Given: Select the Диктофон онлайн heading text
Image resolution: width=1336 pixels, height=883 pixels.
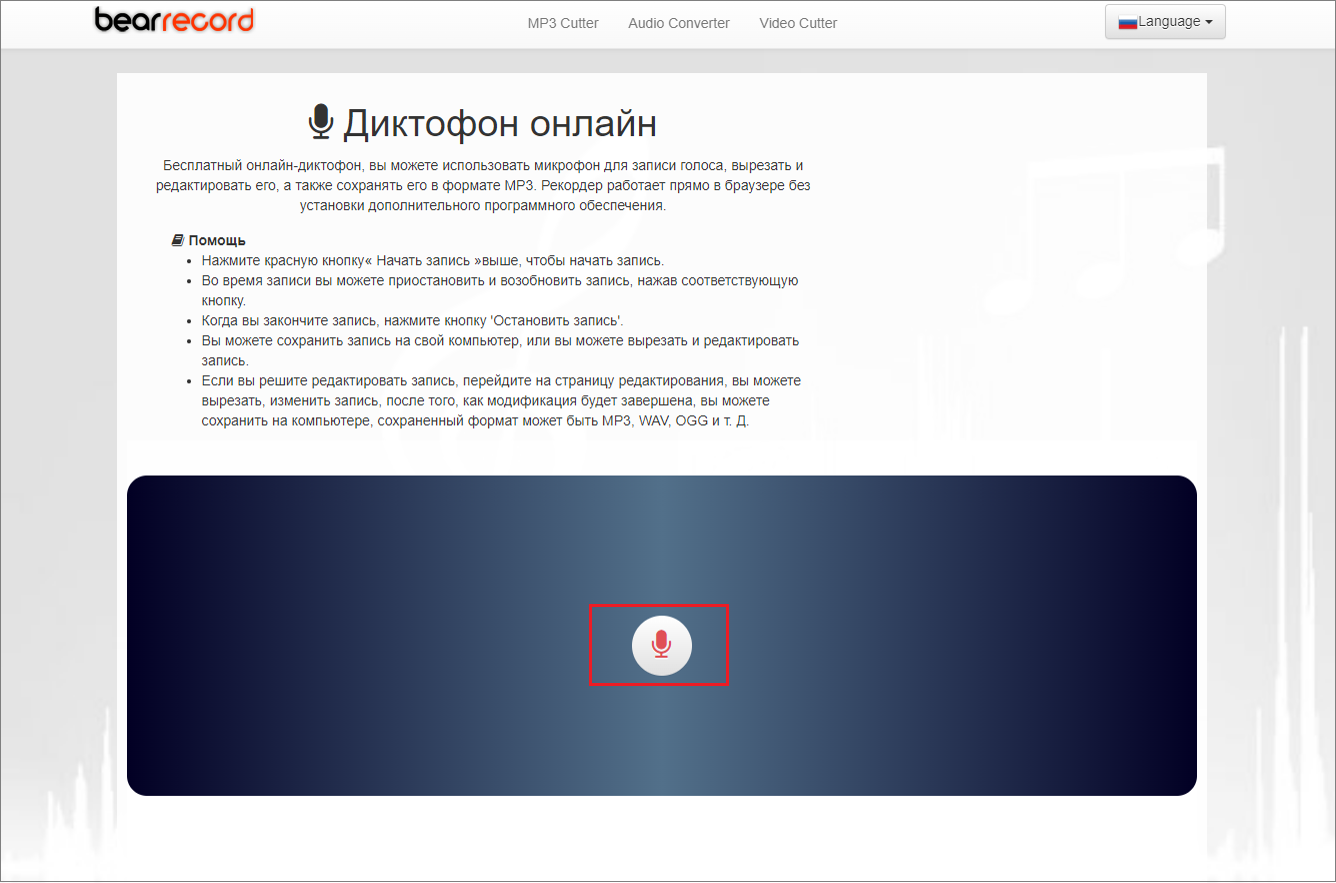Looking at the screenshot, I should [x=500, y=123].
